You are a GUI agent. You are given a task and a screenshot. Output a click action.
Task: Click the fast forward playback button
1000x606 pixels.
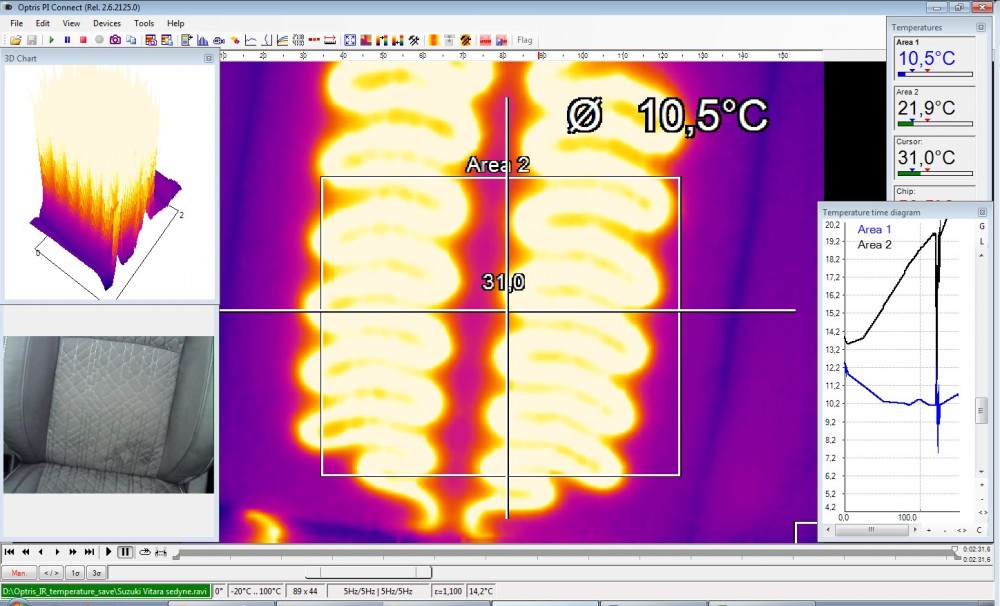[73, 552]
